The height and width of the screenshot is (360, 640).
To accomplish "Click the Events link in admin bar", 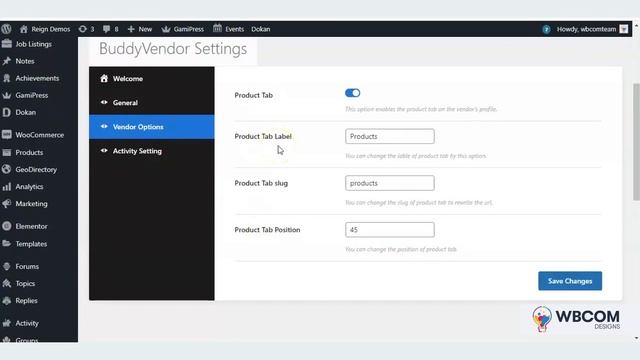I will click(234, 29).
